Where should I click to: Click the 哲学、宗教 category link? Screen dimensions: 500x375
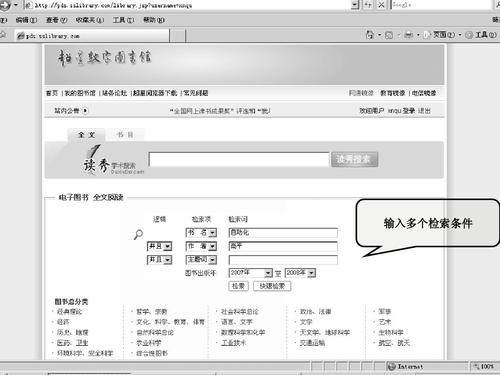pyautogui.click(x=152, y=312)
